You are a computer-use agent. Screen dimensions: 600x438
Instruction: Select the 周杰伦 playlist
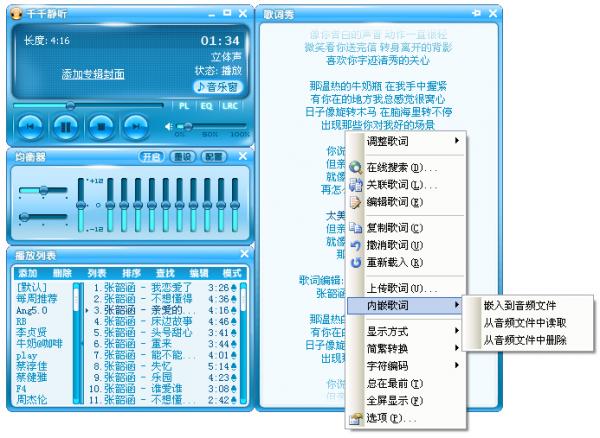point(31,400)
